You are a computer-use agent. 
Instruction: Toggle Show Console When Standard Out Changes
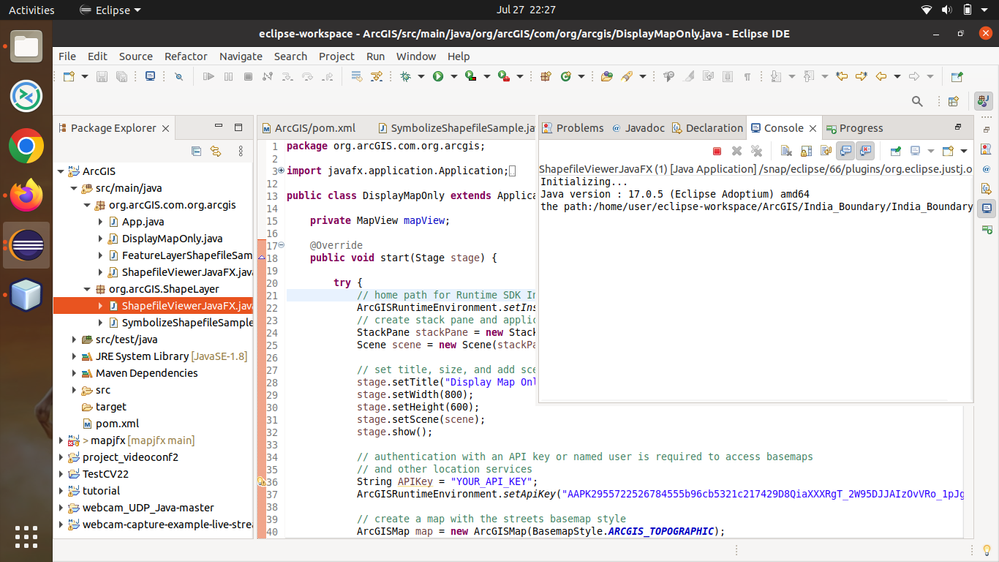tap(846, 151)
